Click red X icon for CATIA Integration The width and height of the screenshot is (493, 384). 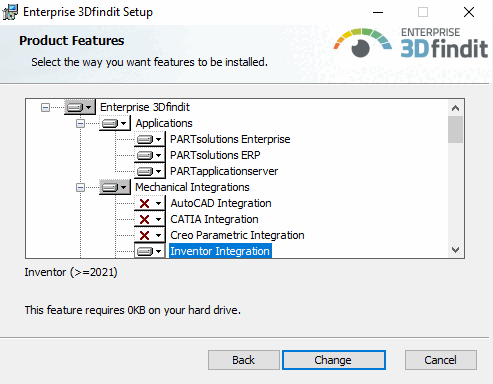tap(144, 219)
